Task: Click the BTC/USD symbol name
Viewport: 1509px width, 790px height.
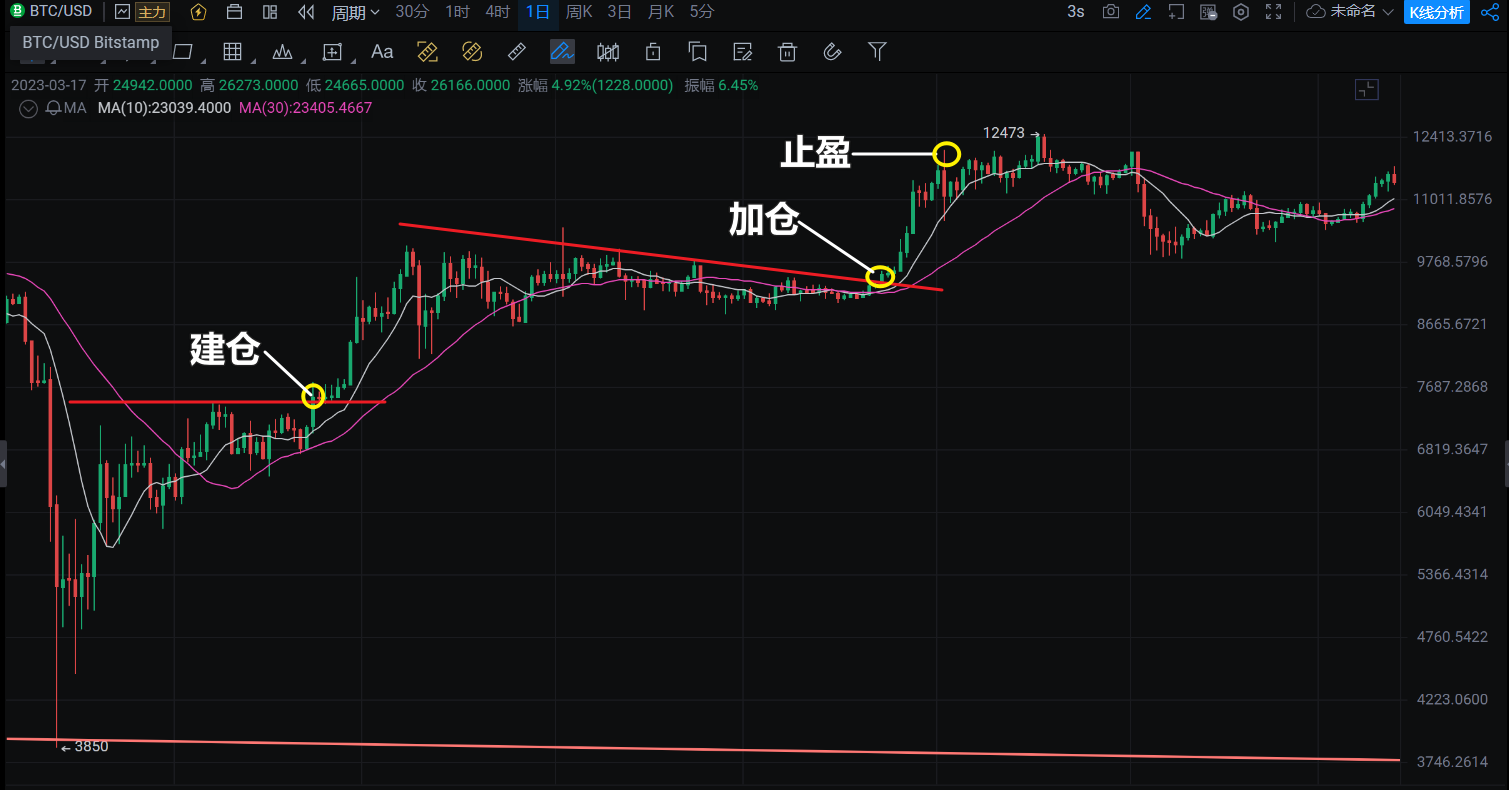Action: tap(60, 12)
